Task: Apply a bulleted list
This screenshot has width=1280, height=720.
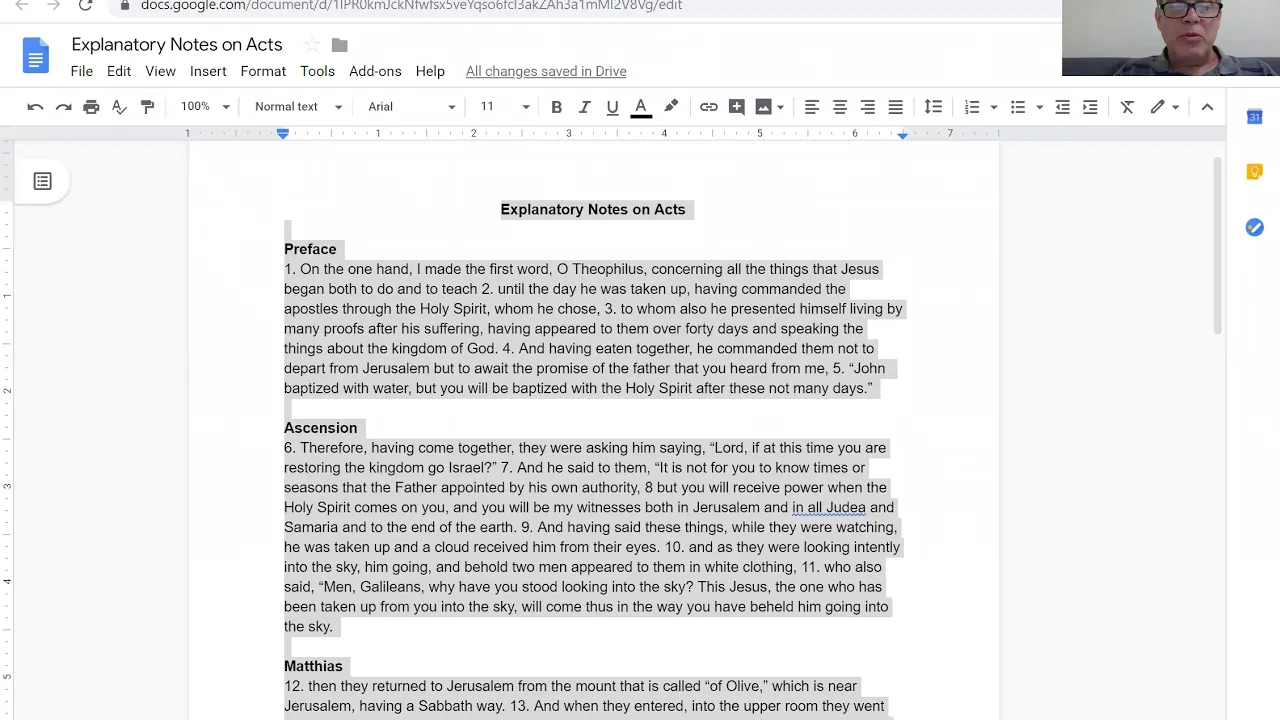Action: click(1018, 107)
